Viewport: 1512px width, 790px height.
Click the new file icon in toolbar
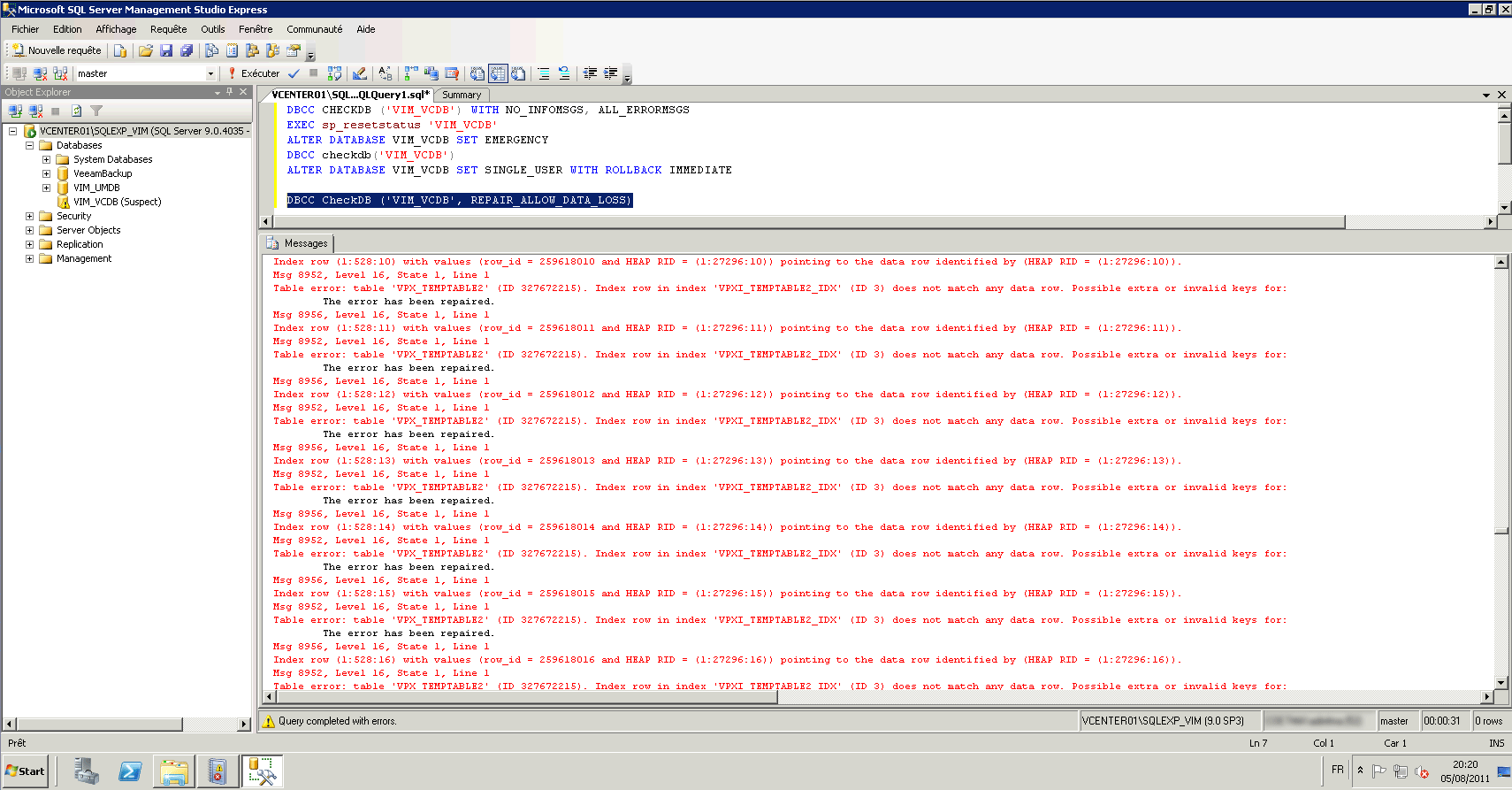click(120, 50)
